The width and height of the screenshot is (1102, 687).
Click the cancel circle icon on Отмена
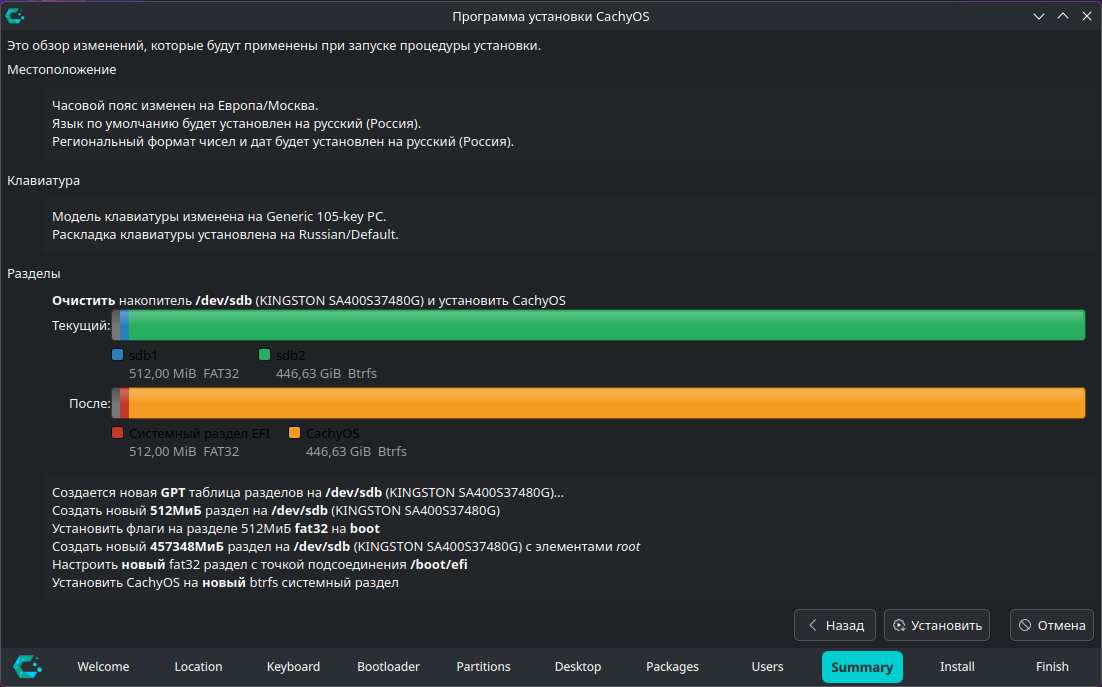click(x=1025, y=624)
